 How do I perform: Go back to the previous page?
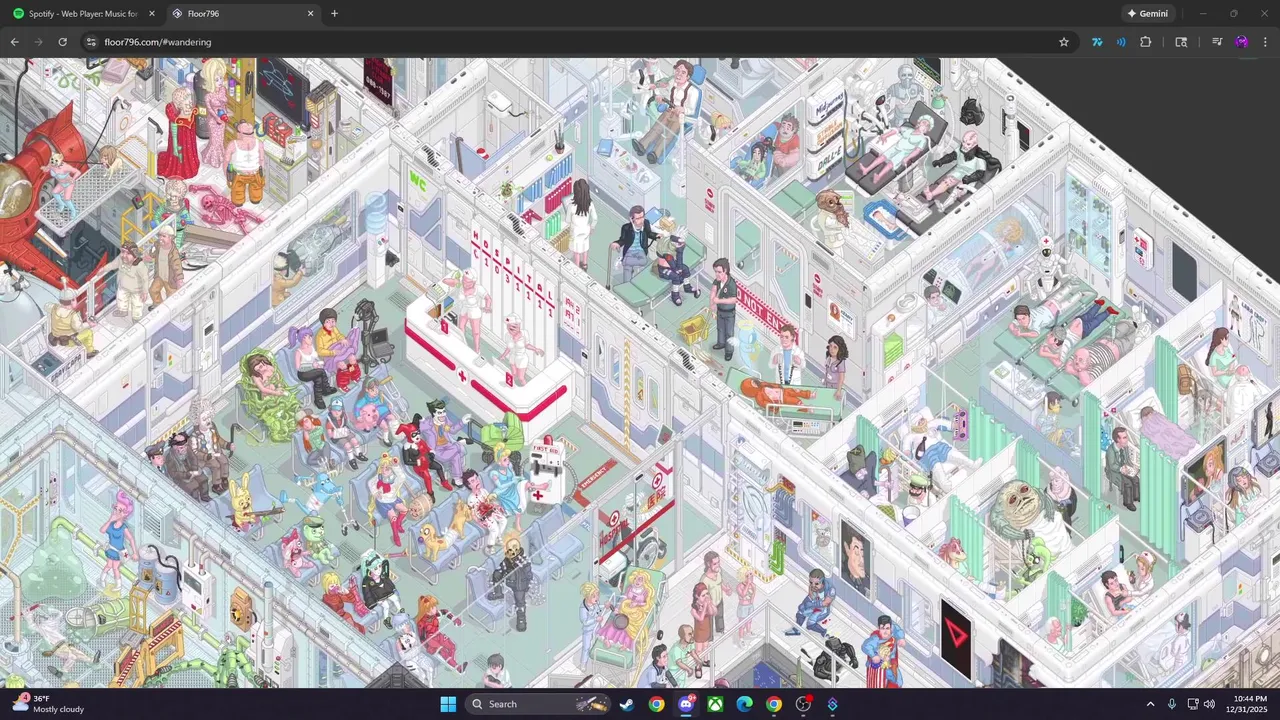(14, 42)
